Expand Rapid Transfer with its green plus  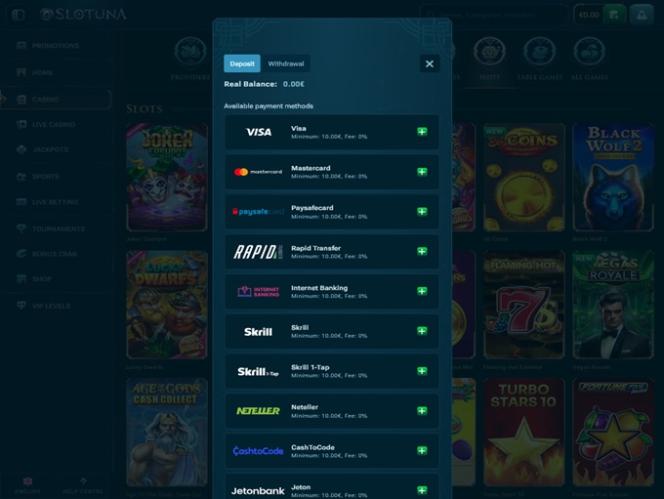point(422,251)
